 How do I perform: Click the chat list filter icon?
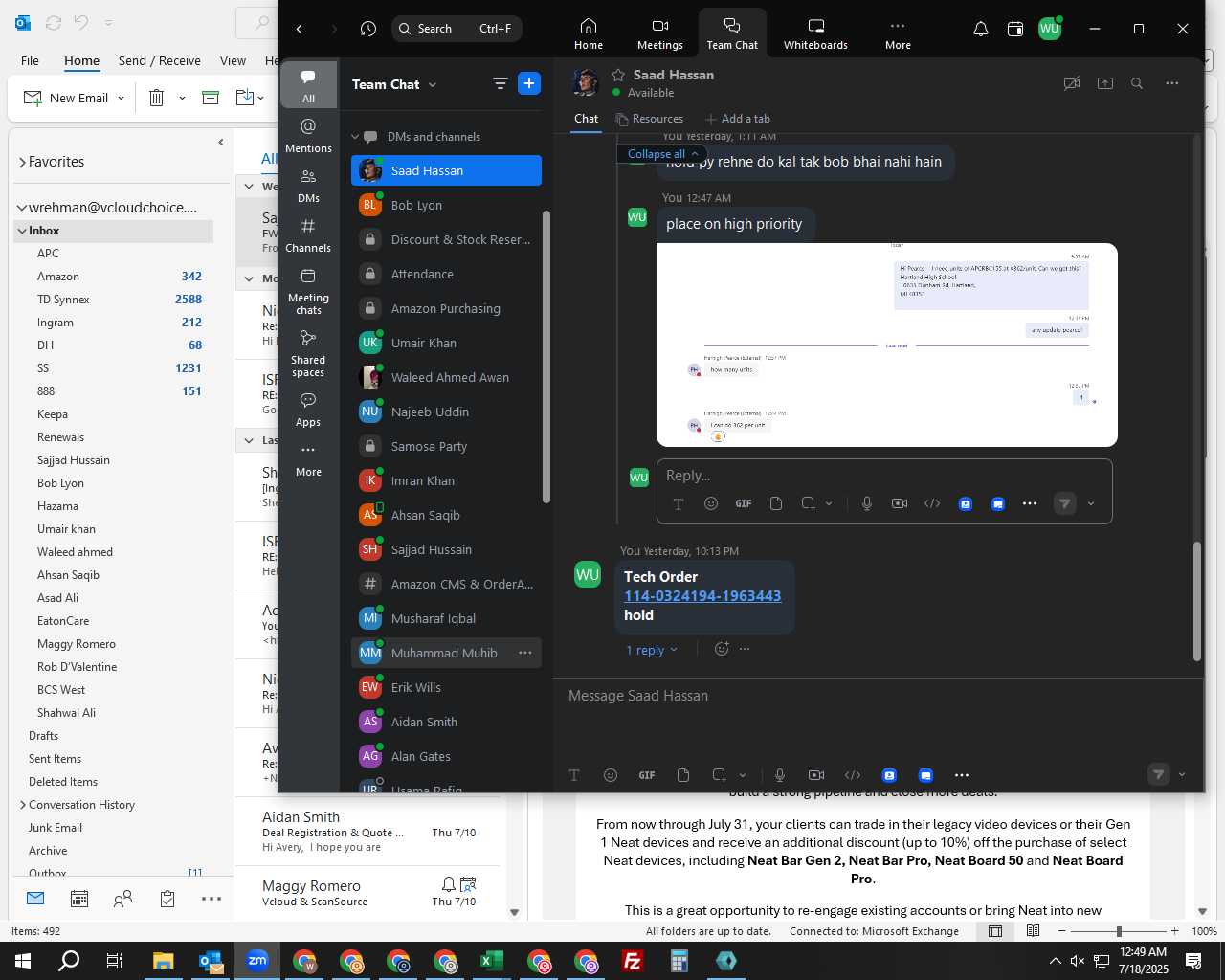coord(500,84)
